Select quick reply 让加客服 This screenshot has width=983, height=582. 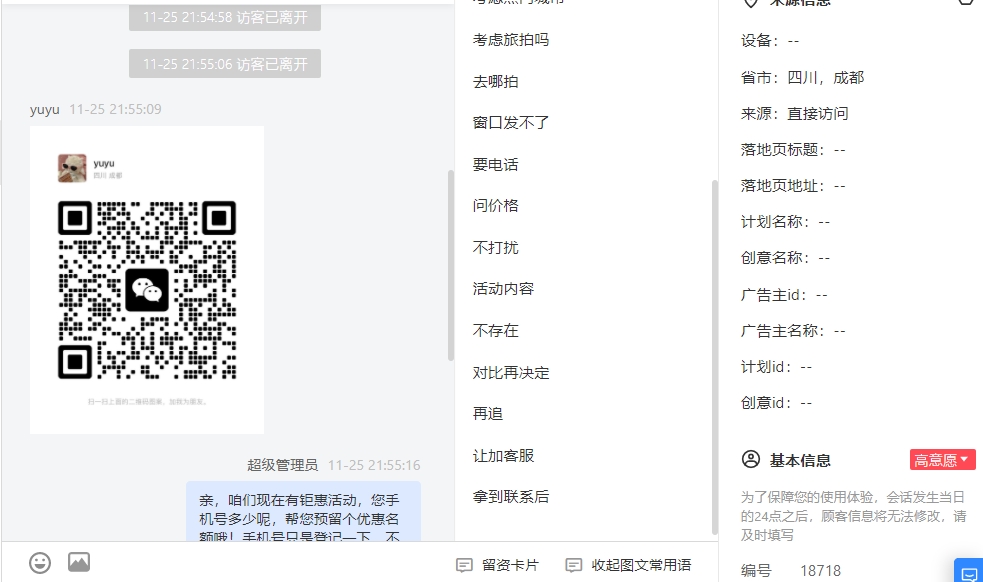click(503, 455)
